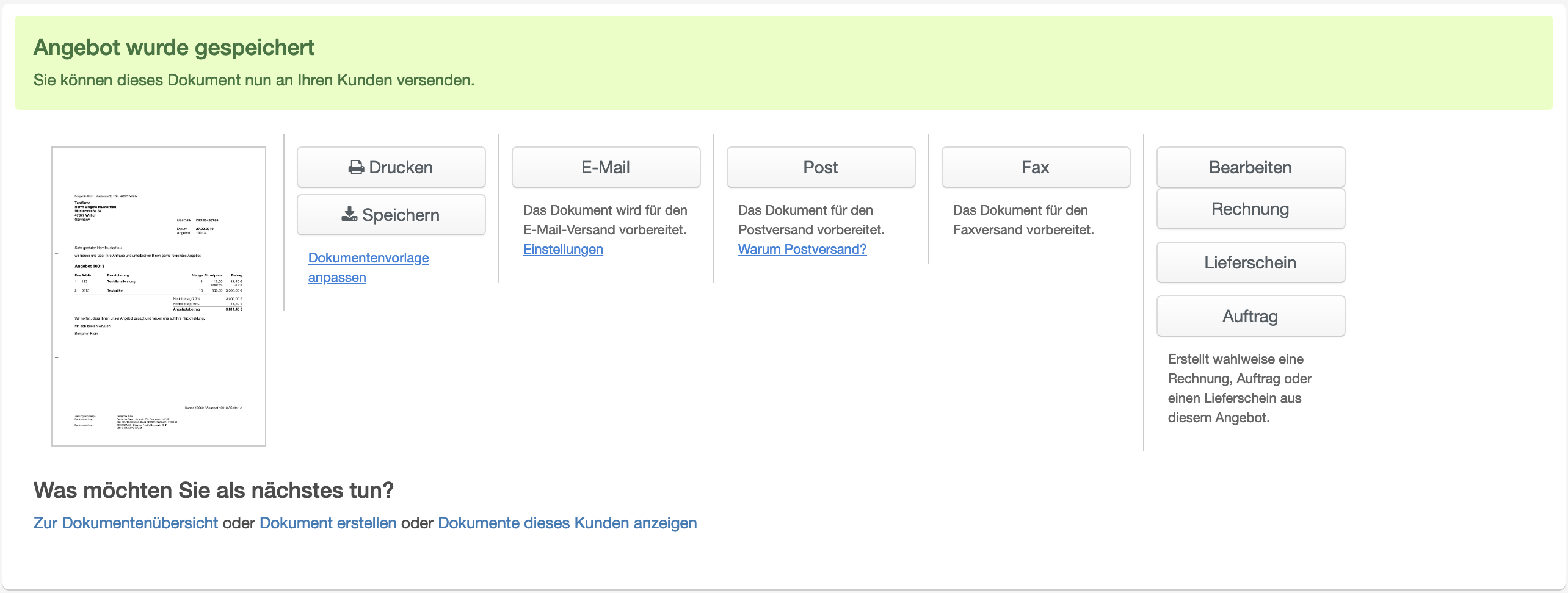Click the Post button
The image size is (1568, 593).
(821, 167)
